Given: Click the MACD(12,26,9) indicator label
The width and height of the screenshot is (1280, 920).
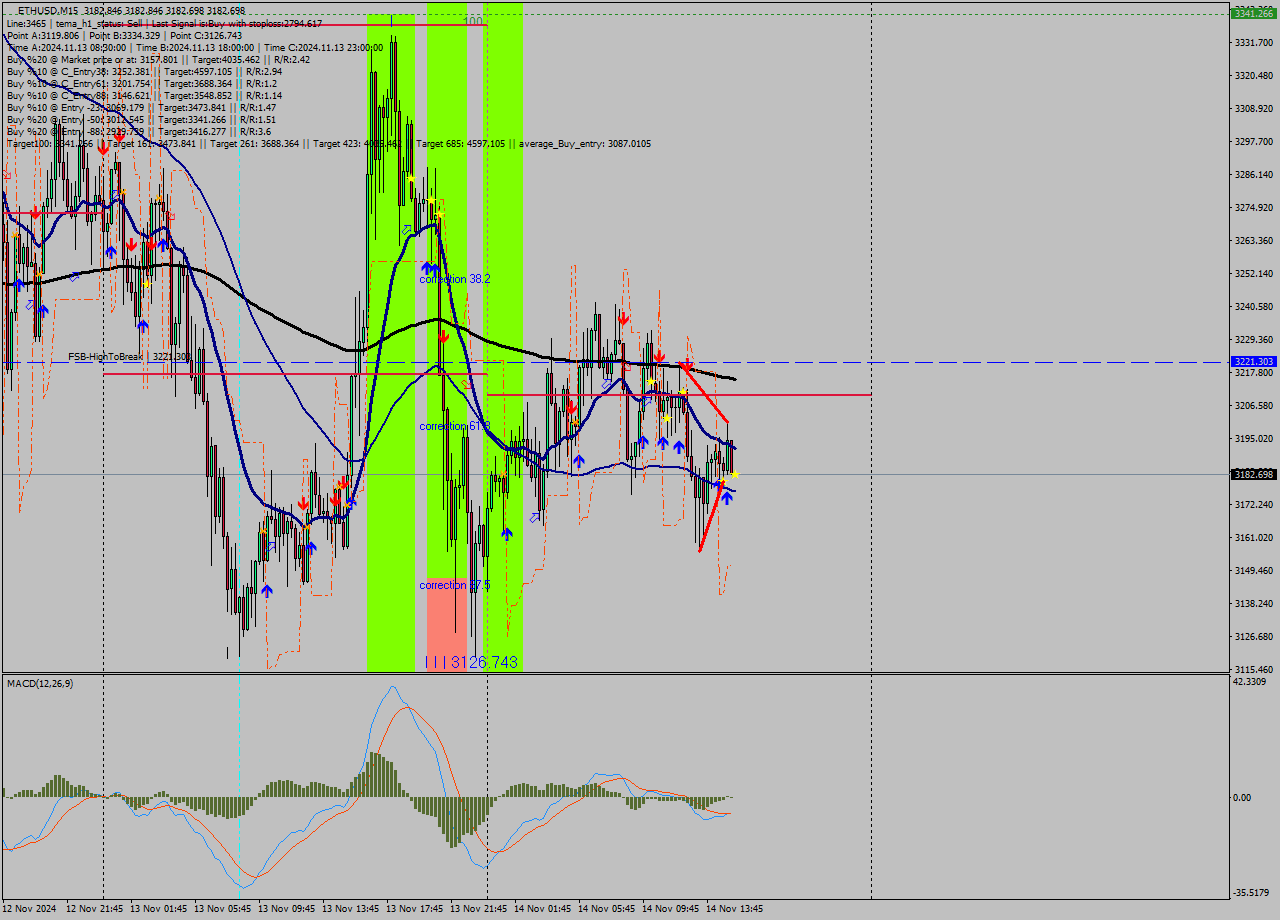Looking at the screenshot, I should [x=40, y=683].
